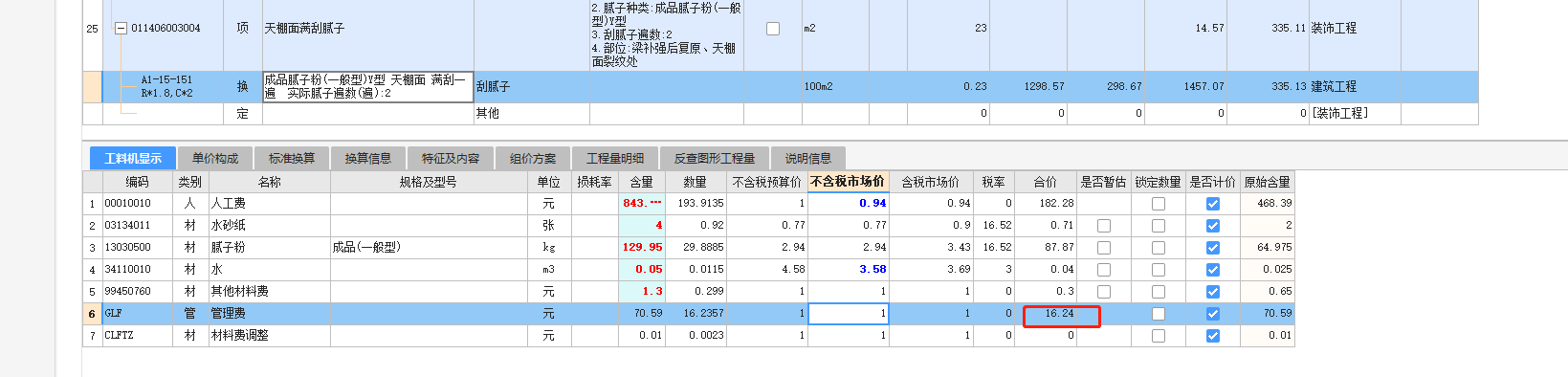Screen dimensions: 1568x377
Task: Click the 不含税市场价 column header
Action: click(x=849, y=182)
